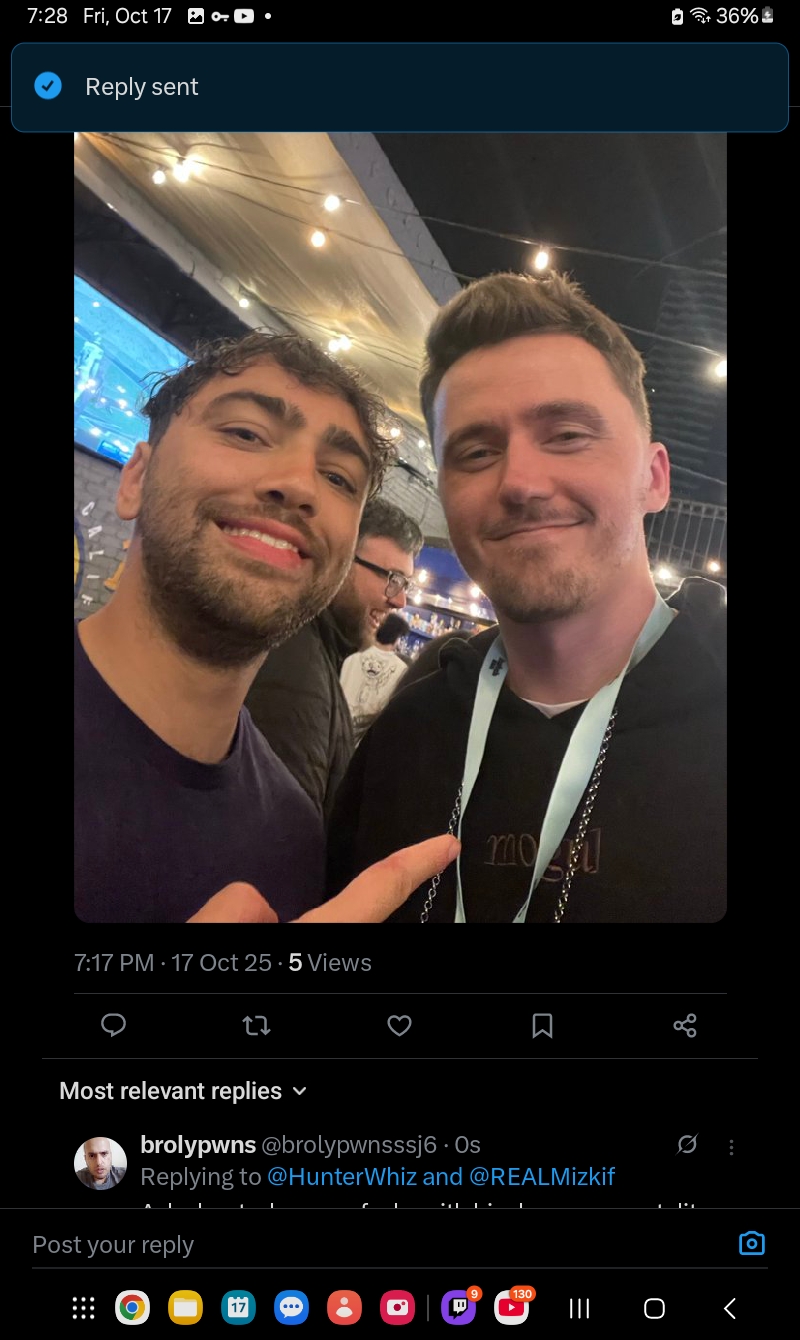Image resolution: width=800 pixels, height=1340 pixels.
Task: Like the post with heart icon
Action: pyautogui.click(x=400, y=1025)
